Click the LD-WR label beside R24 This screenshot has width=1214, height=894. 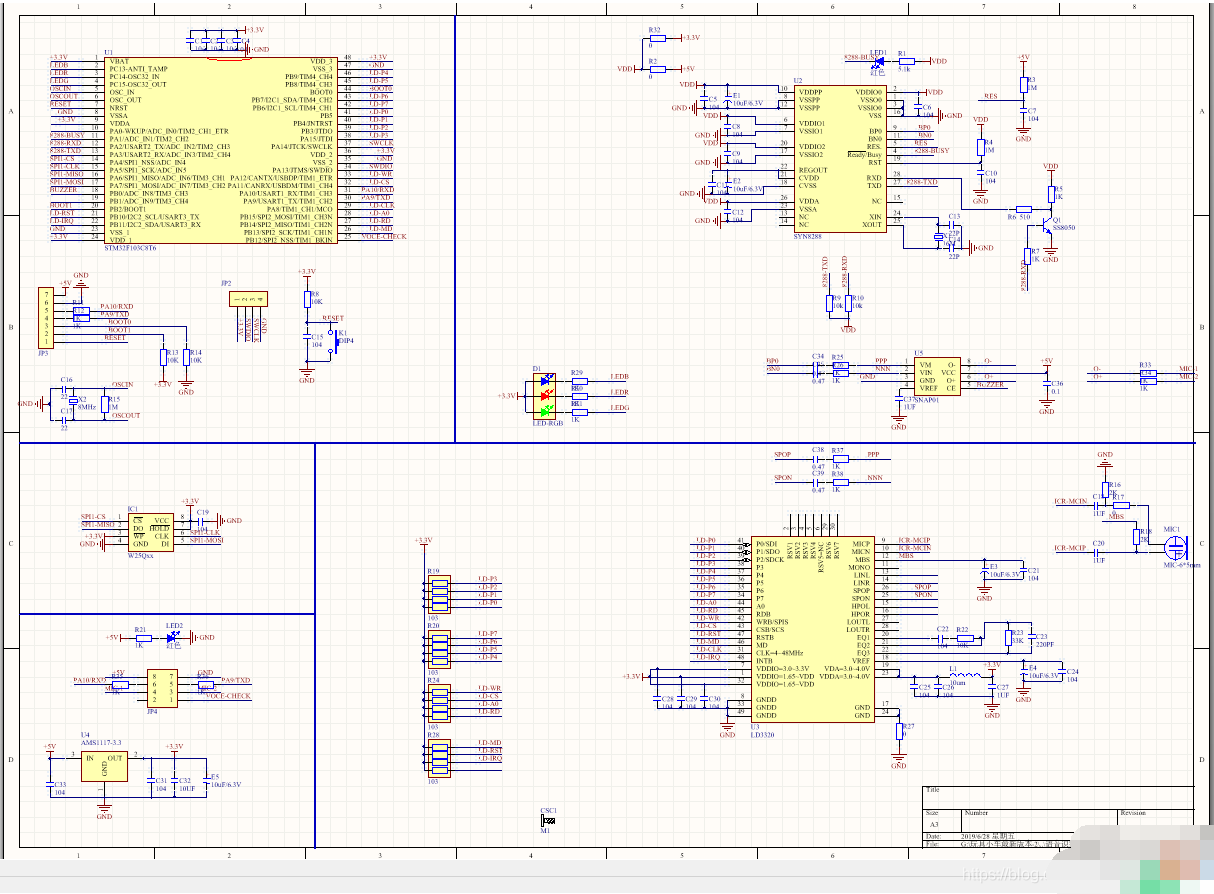point(489,688)
